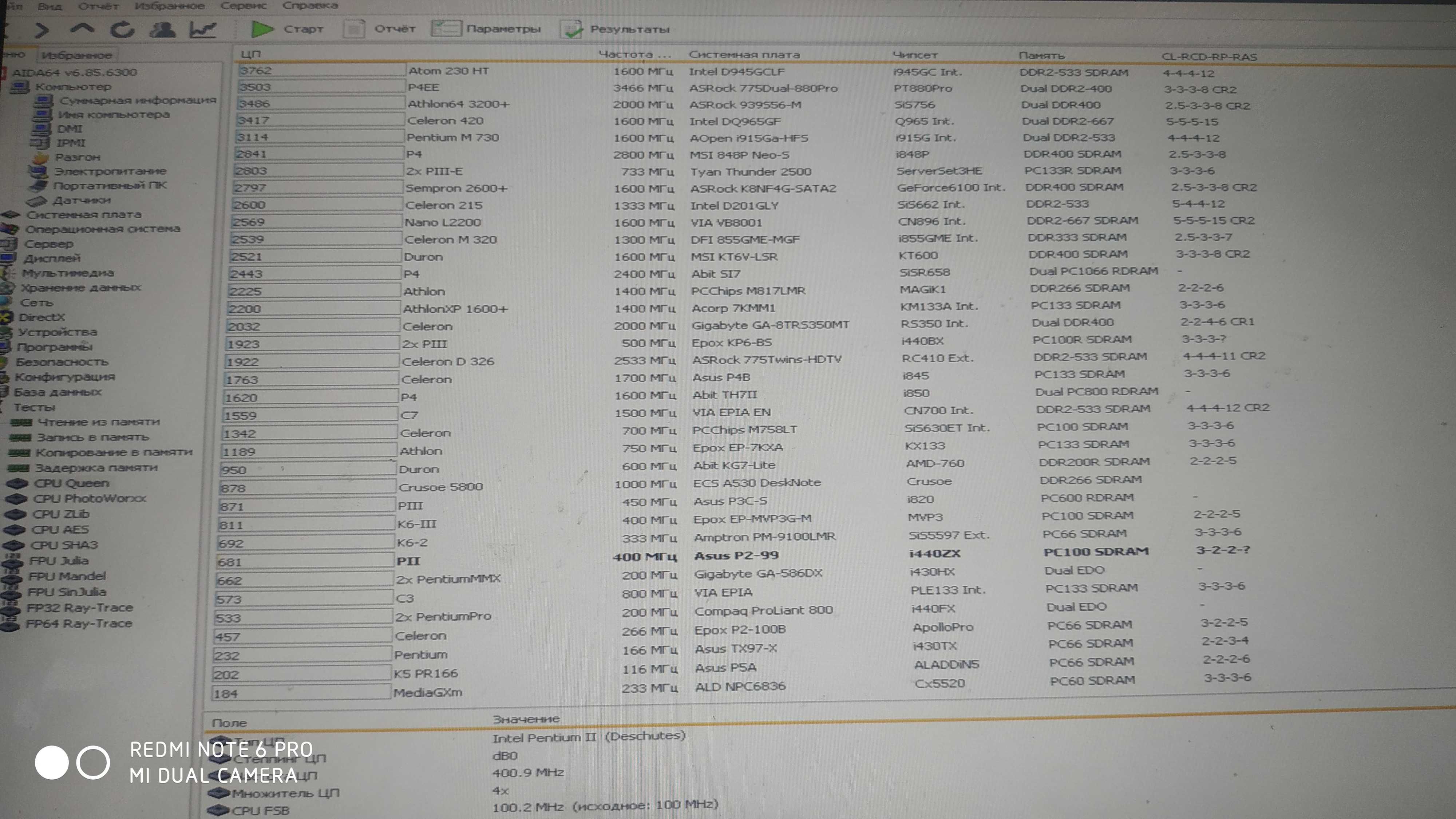Open Суммарная информация tree item
This screenshot has height=819, width=1456.
(138, 100)
